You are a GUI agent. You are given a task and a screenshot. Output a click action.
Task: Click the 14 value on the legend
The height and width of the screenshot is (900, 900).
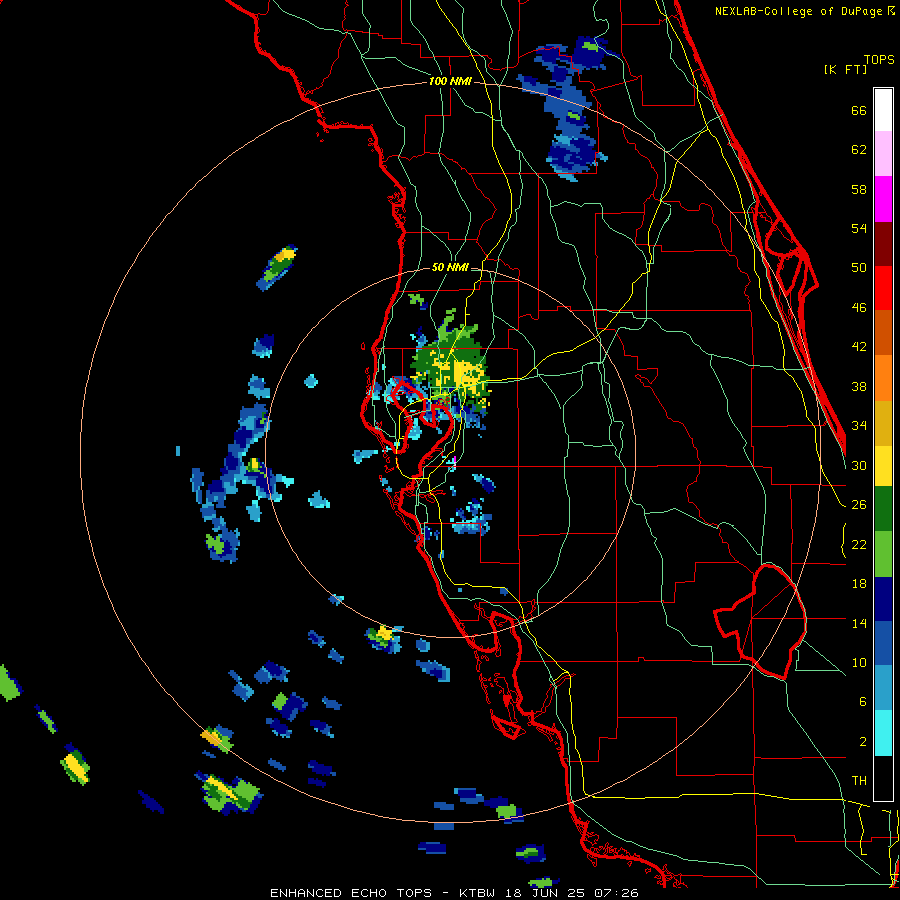tap(859, 623)
